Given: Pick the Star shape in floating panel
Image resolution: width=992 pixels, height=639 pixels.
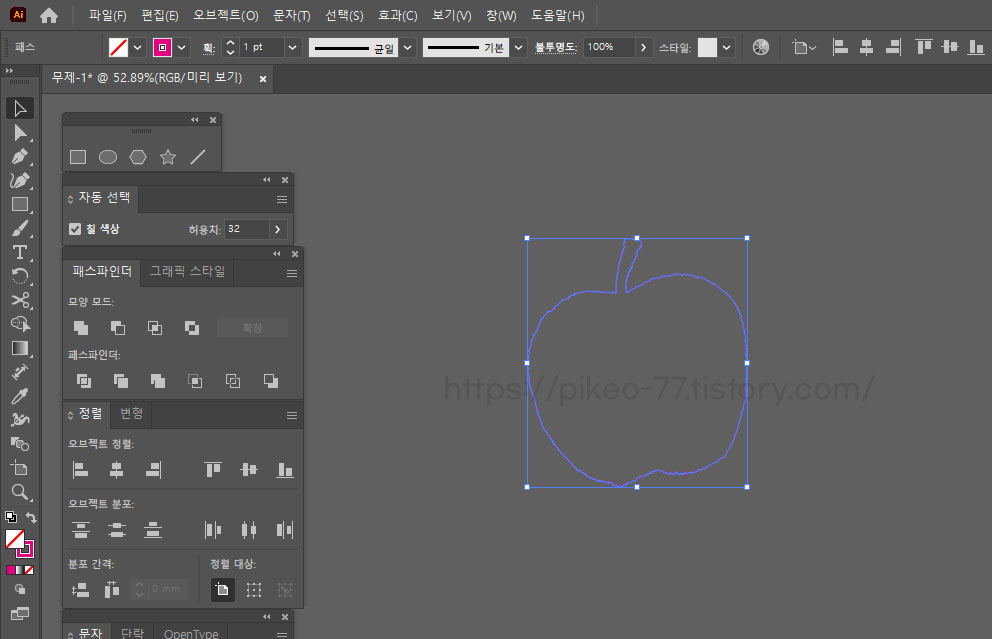Looking at the screenshot, I should (168, 157).
